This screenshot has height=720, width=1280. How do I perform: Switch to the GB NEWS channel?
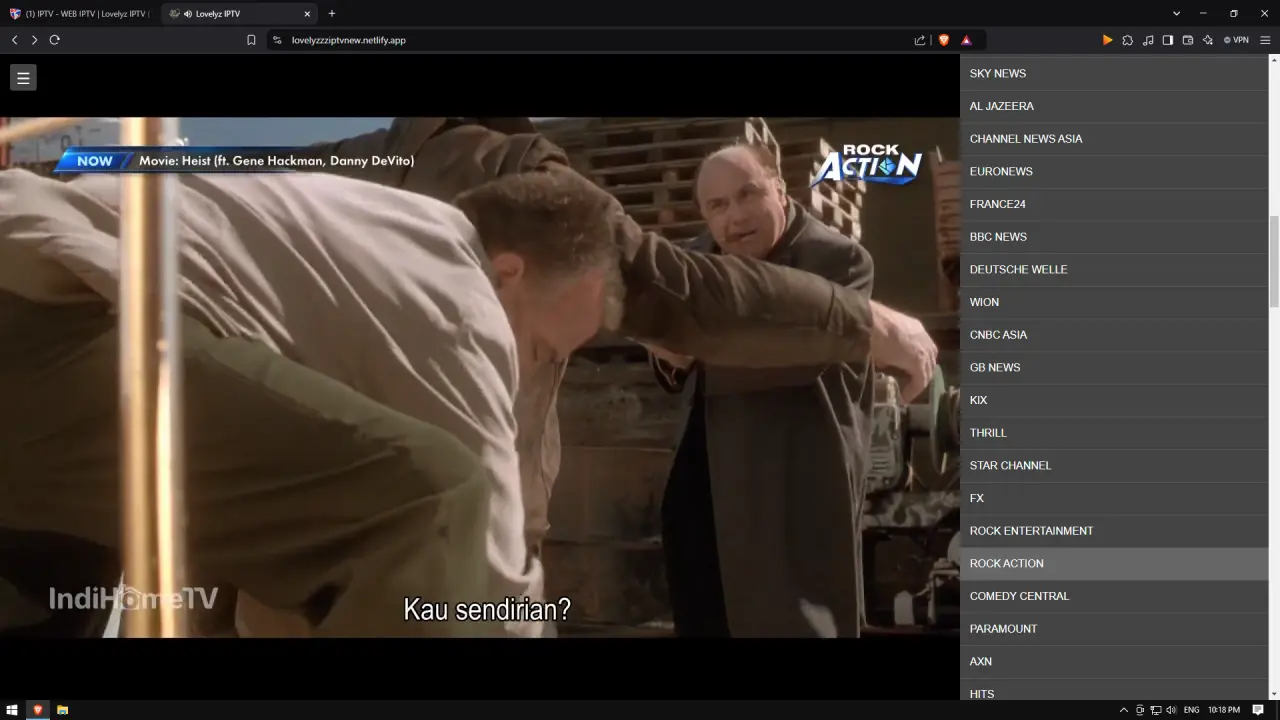tap(1114, 367)
